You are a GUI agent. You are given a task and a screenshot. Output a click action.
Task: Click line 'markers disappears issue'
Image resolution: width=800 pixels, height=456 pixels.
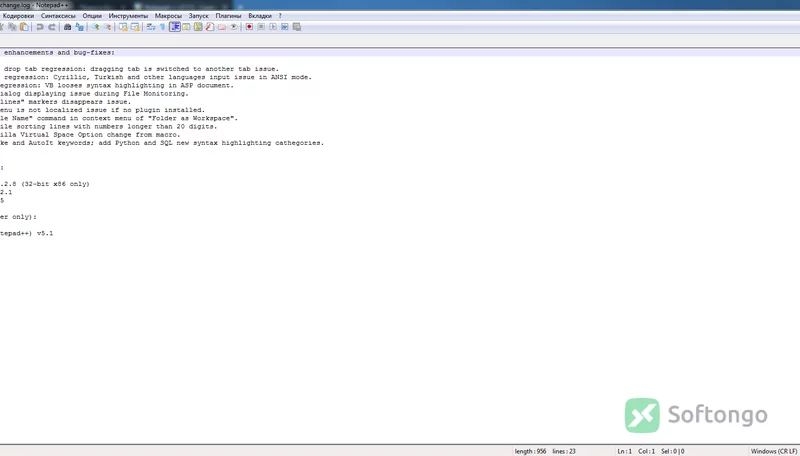pos(65,102)
